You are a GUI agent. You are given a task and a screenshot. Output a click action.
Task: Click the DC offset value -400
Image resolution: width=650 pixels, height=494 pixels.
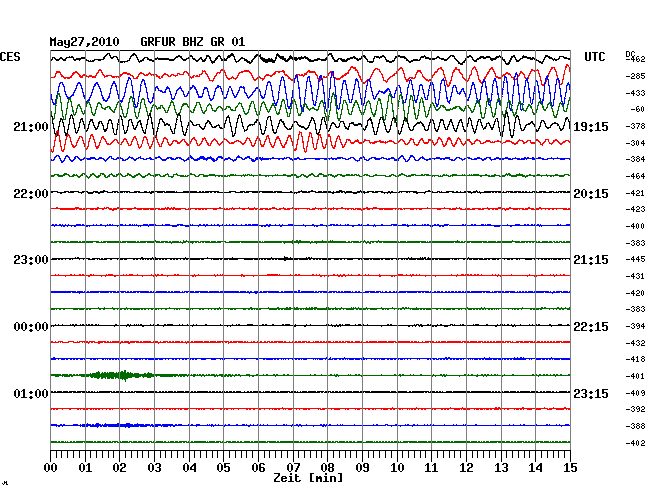click(635, 226)
